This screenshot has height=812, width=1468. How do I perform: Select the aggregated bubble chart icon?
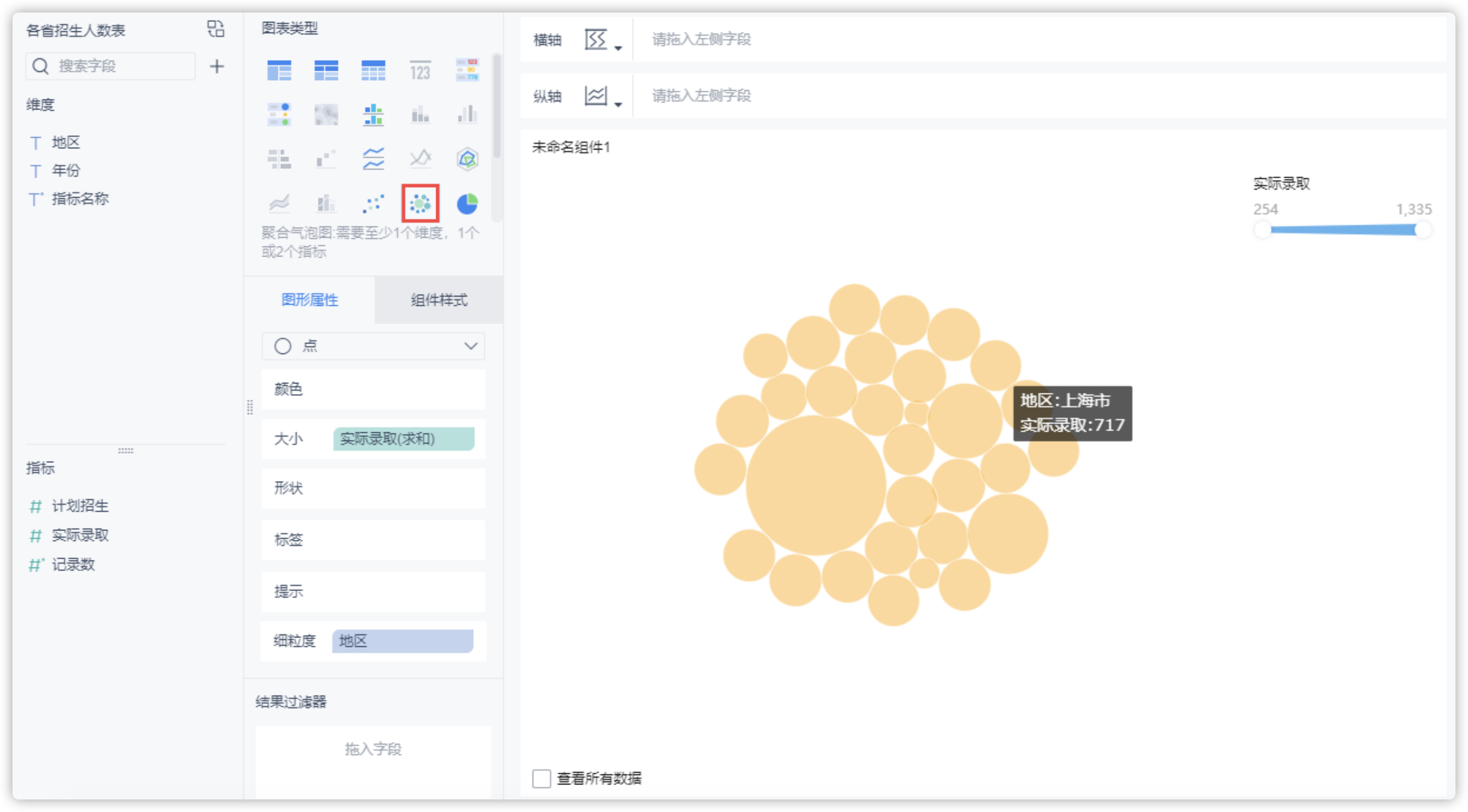point(420,203)
